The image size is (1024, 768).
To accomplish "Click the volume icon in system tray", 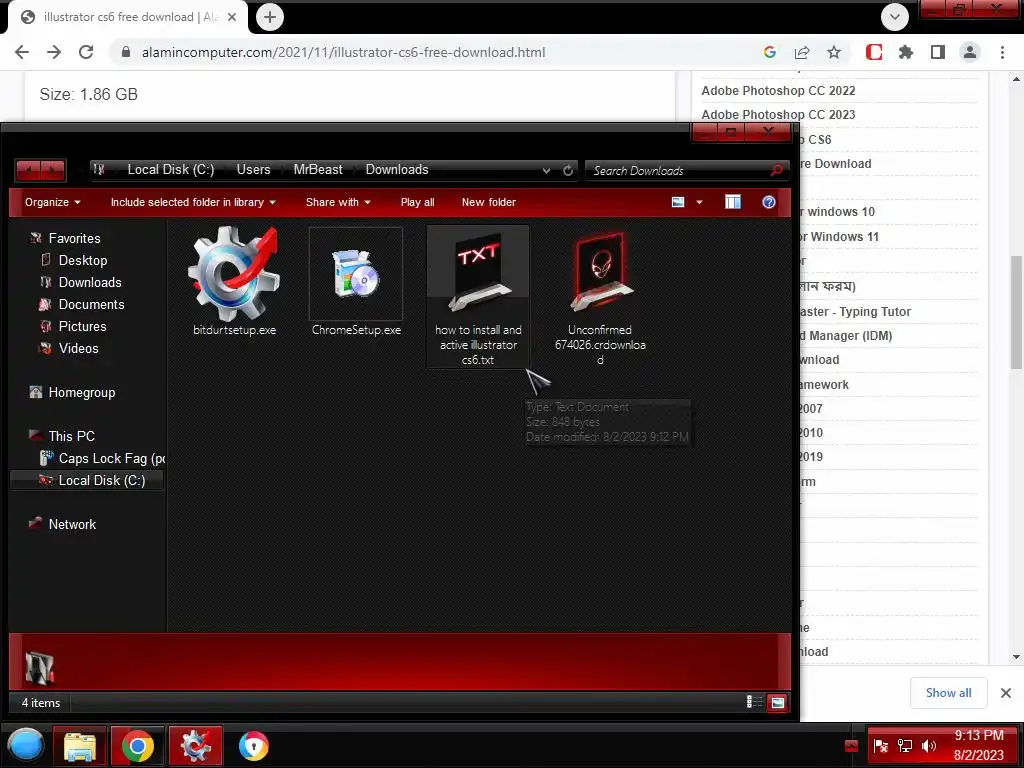I will (928, 746).
